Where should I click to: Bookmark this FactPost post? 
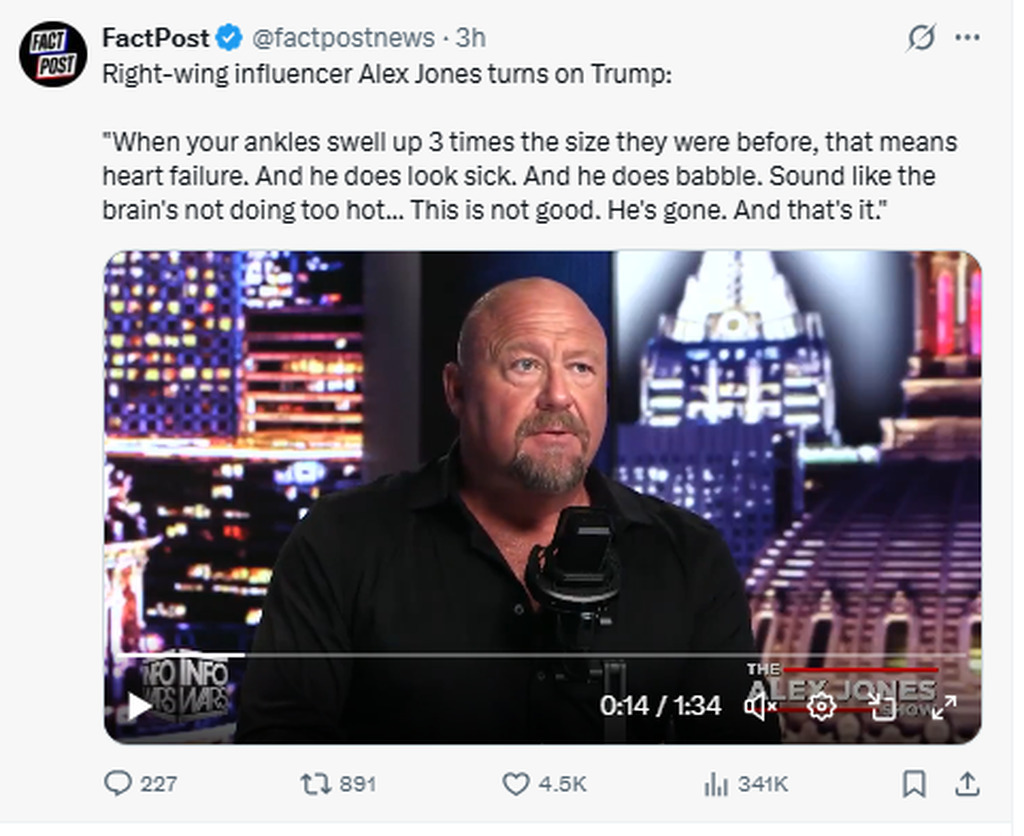point(914,785)
